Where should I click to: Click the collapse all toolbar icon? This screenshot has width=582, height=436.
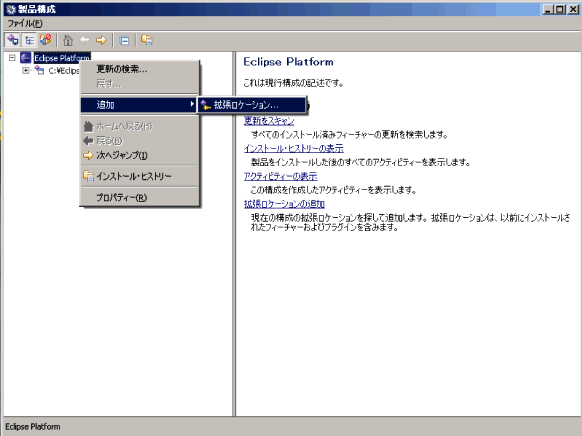(124, 40)
